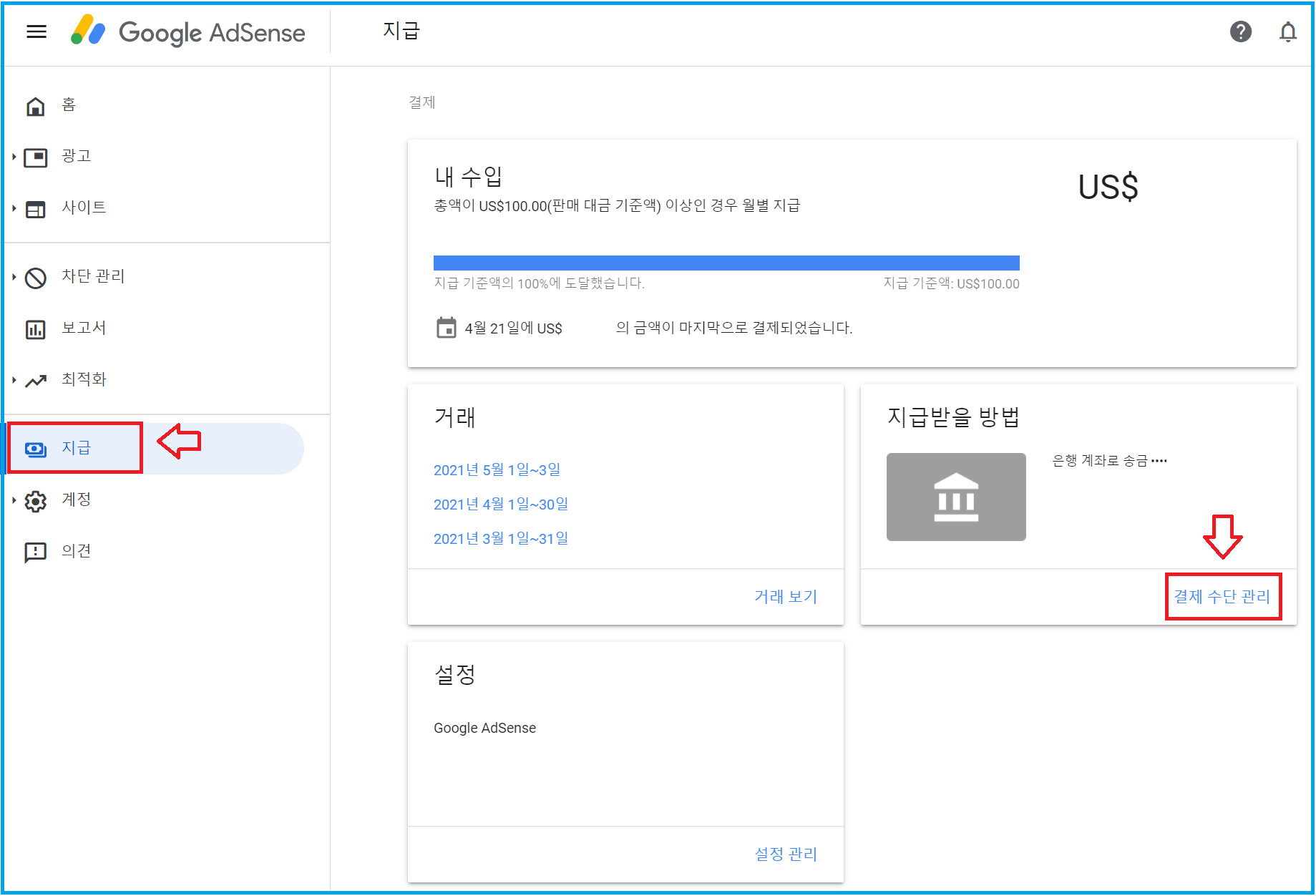This screenshot has height=896, width=1316.
Task: Click the 보고서 reports chart icon
Action: click(36, 329)
